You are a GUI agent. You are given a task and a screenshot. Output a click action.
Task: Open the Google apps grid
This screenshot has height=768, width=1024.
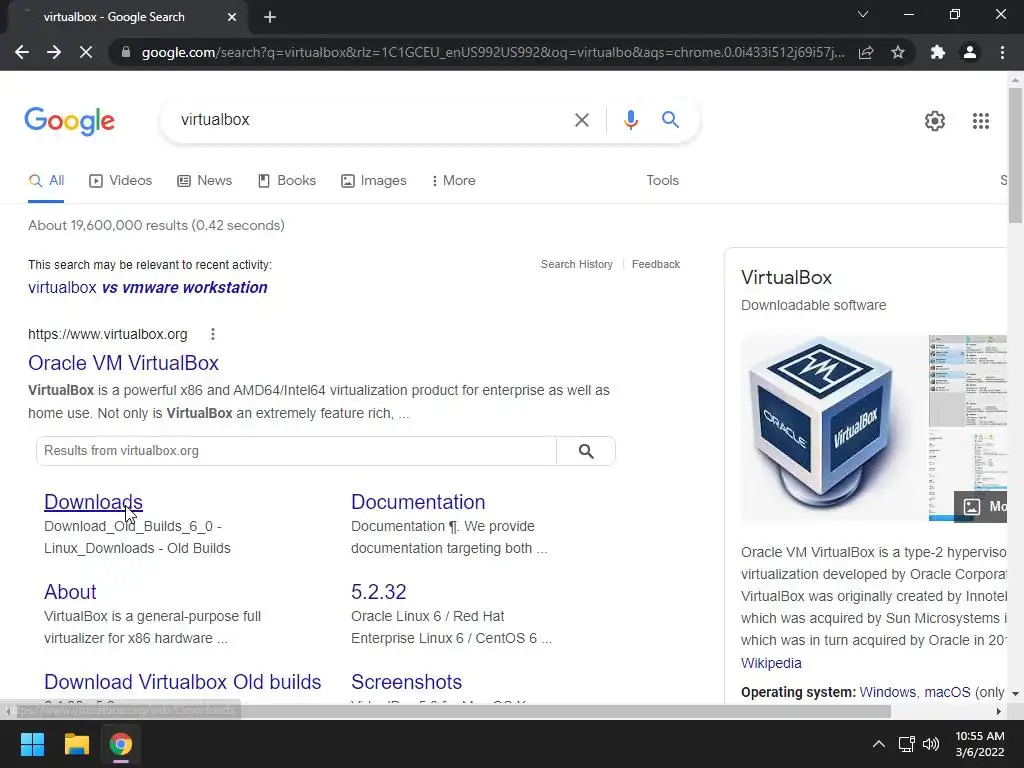click(980, 121)
